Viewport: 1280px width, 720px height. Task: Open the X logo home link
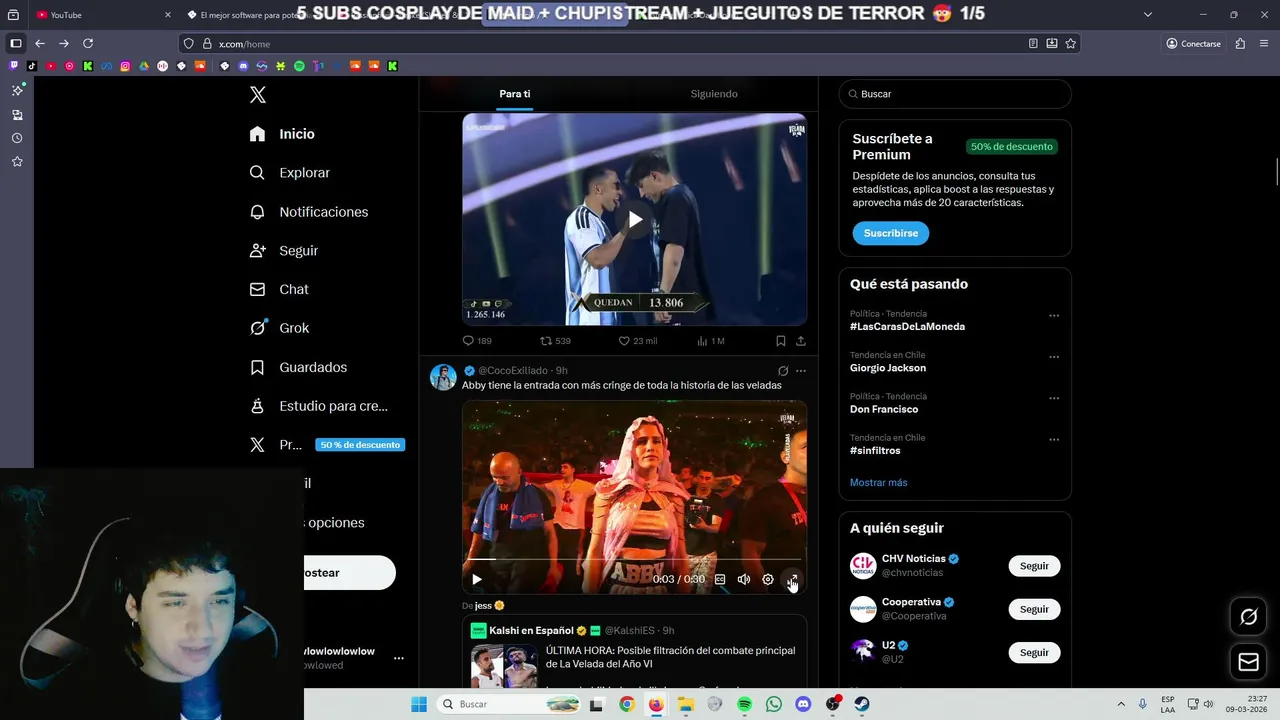pos(258,95)
